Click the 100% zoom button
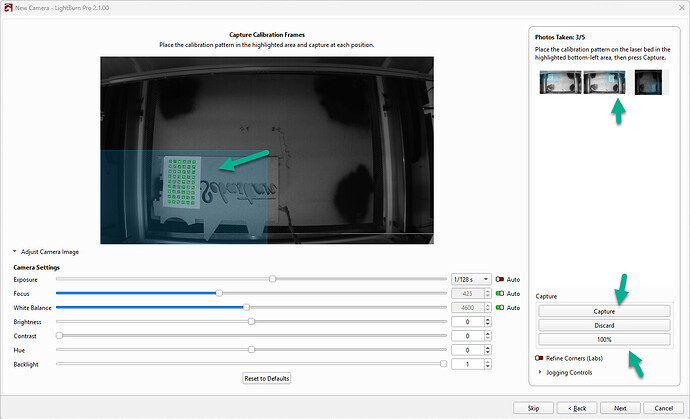This screenshot has height=419, width=690. (x=604, y=339)
